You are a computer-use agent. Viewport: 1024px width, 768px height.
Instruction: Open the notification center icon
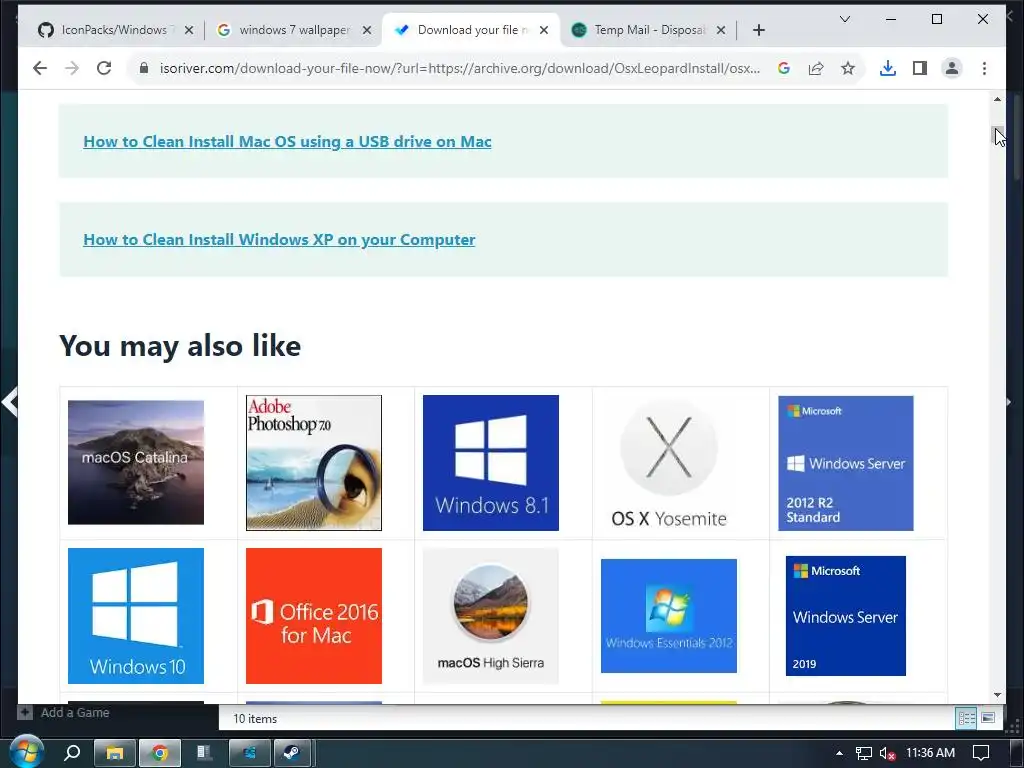981,753
